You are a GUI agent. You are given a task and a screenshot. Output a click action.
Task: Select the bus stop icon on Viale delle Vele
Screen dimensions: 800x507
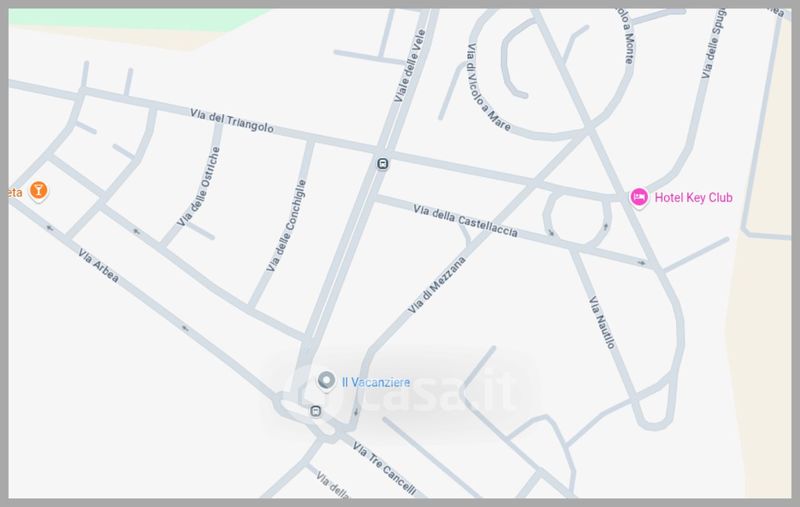pos(383,164)
